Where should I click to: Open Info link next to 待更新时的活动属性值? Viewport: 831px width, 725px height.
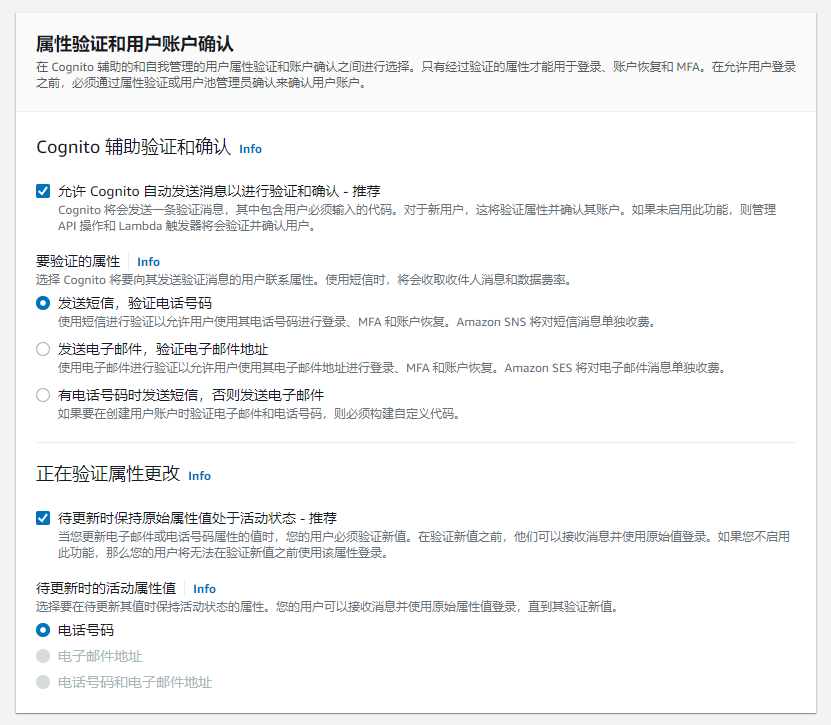tap(204, 589)
